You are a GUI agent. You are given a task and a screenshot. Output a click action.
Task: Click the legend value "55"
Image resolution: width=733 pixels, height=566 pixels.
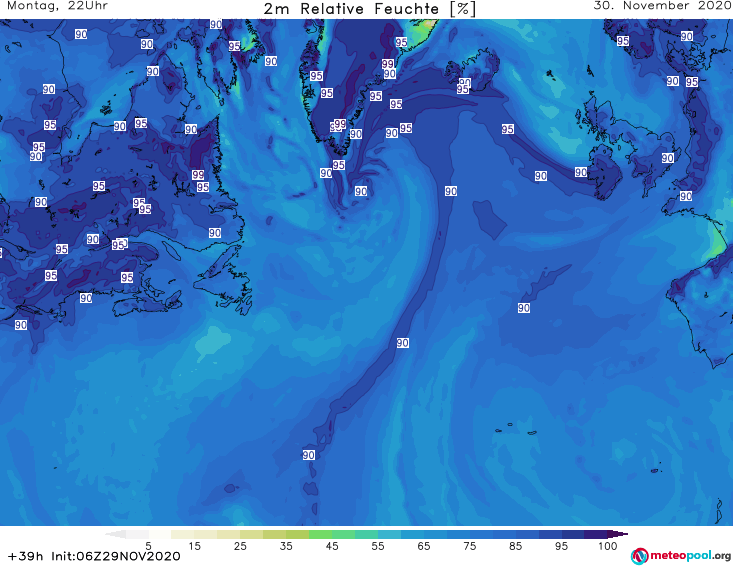pos(378,546)
